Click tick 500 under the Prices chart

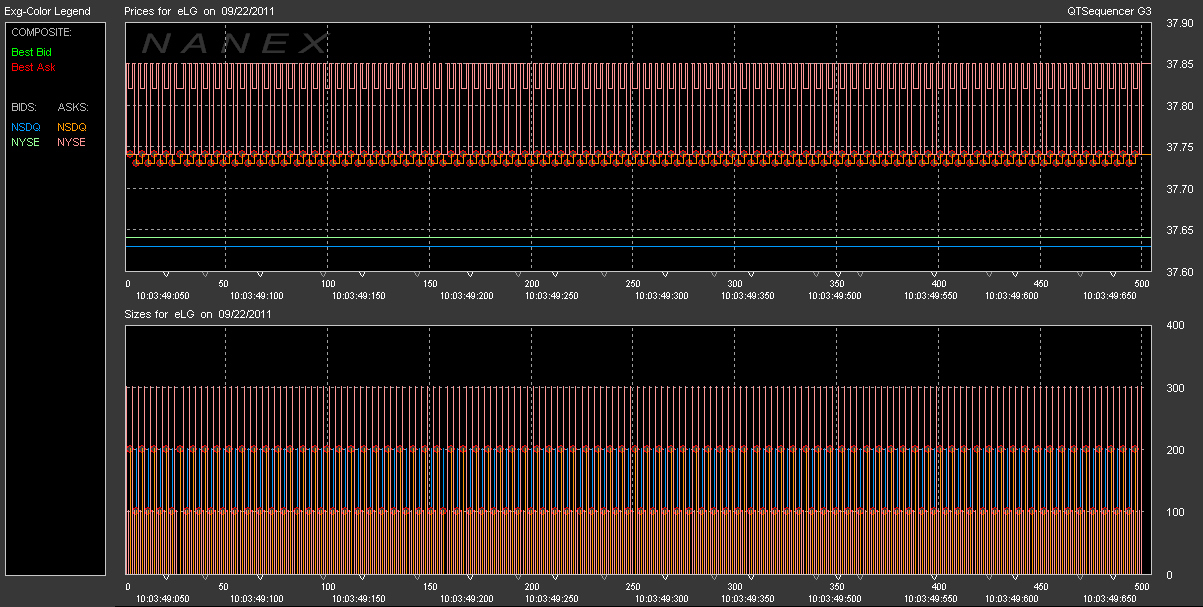coord(1142,284)
